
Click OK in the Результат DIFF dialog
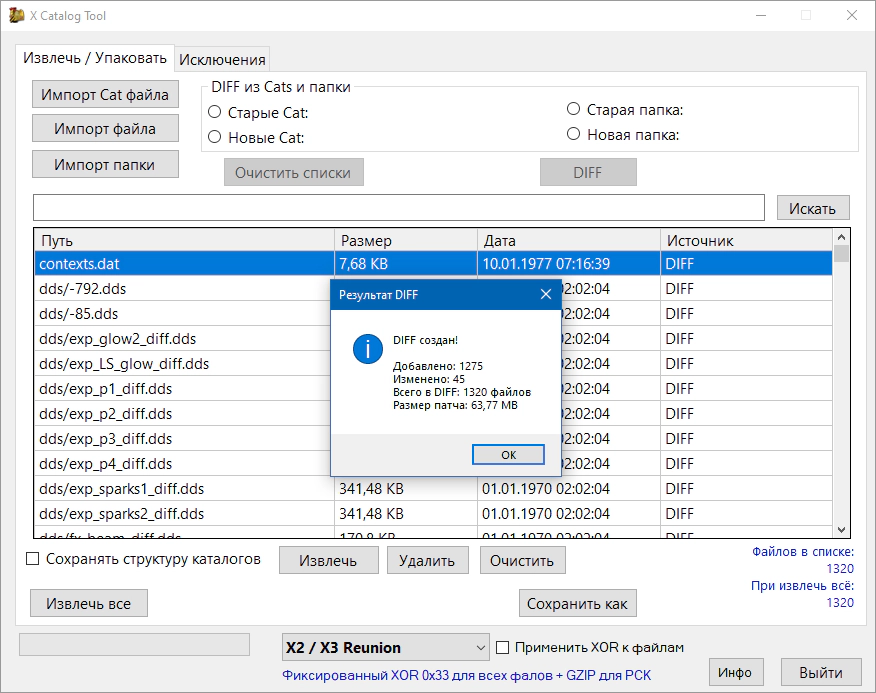coord(508,454)
